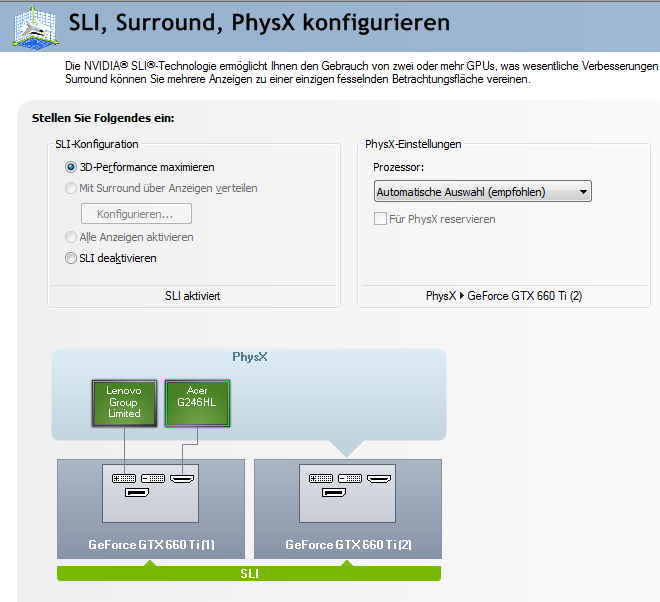Click the DisplayPort connector on GTX 660 Ti (2)
Image resolution: width=660 pixels, height=602 pixels.
(334, 492)
